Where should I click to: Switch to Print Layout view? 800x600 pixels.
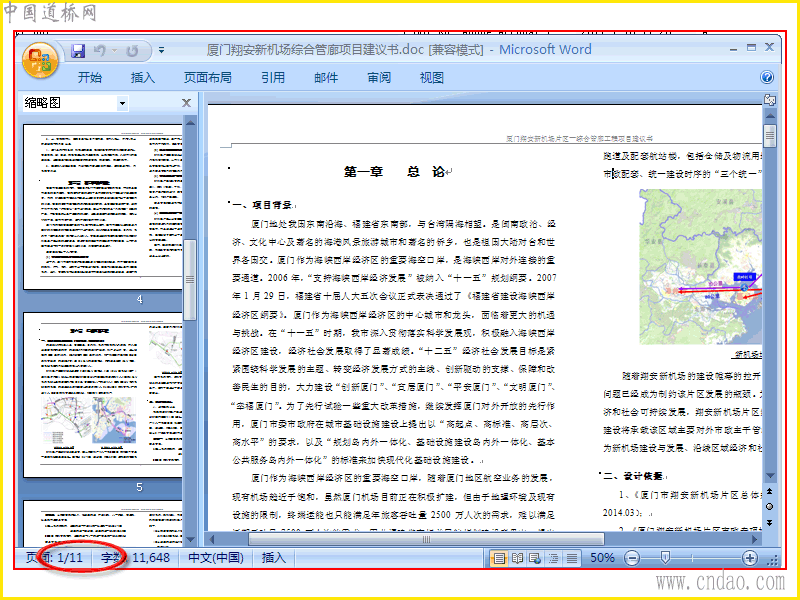click(498, 558)
